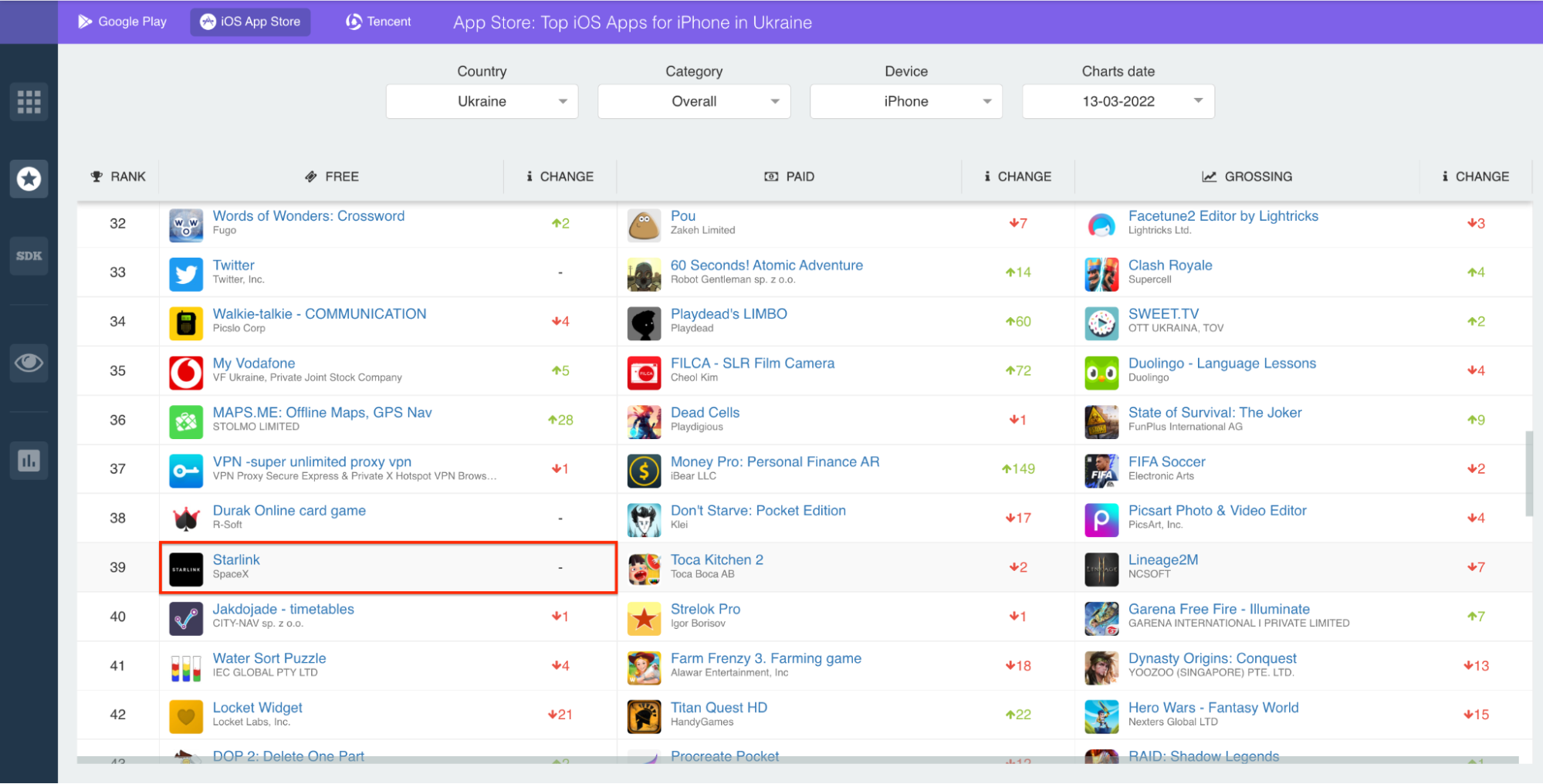Viewport: 1543px width, 784px height.
Task: Click the eye sidebar icon
Action: (x=29, y=363)
